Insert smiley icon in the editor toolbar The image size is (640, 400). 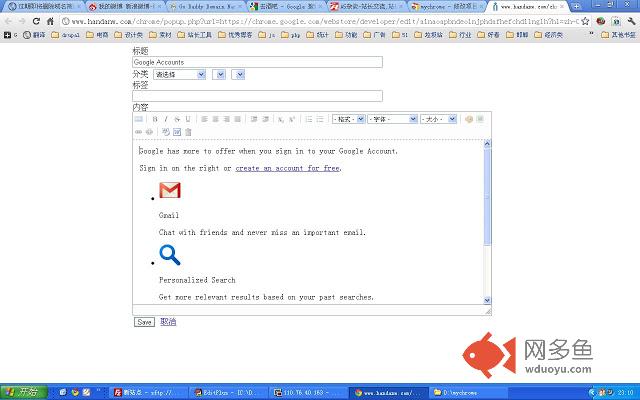(469, 119)
